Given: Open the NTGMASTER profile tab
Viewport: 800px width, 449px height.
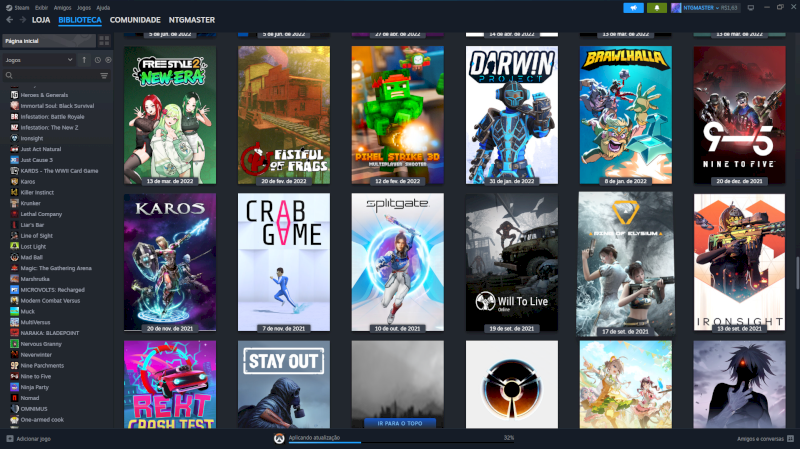Looking at the screenshot, I should click(x=192, y=20).
